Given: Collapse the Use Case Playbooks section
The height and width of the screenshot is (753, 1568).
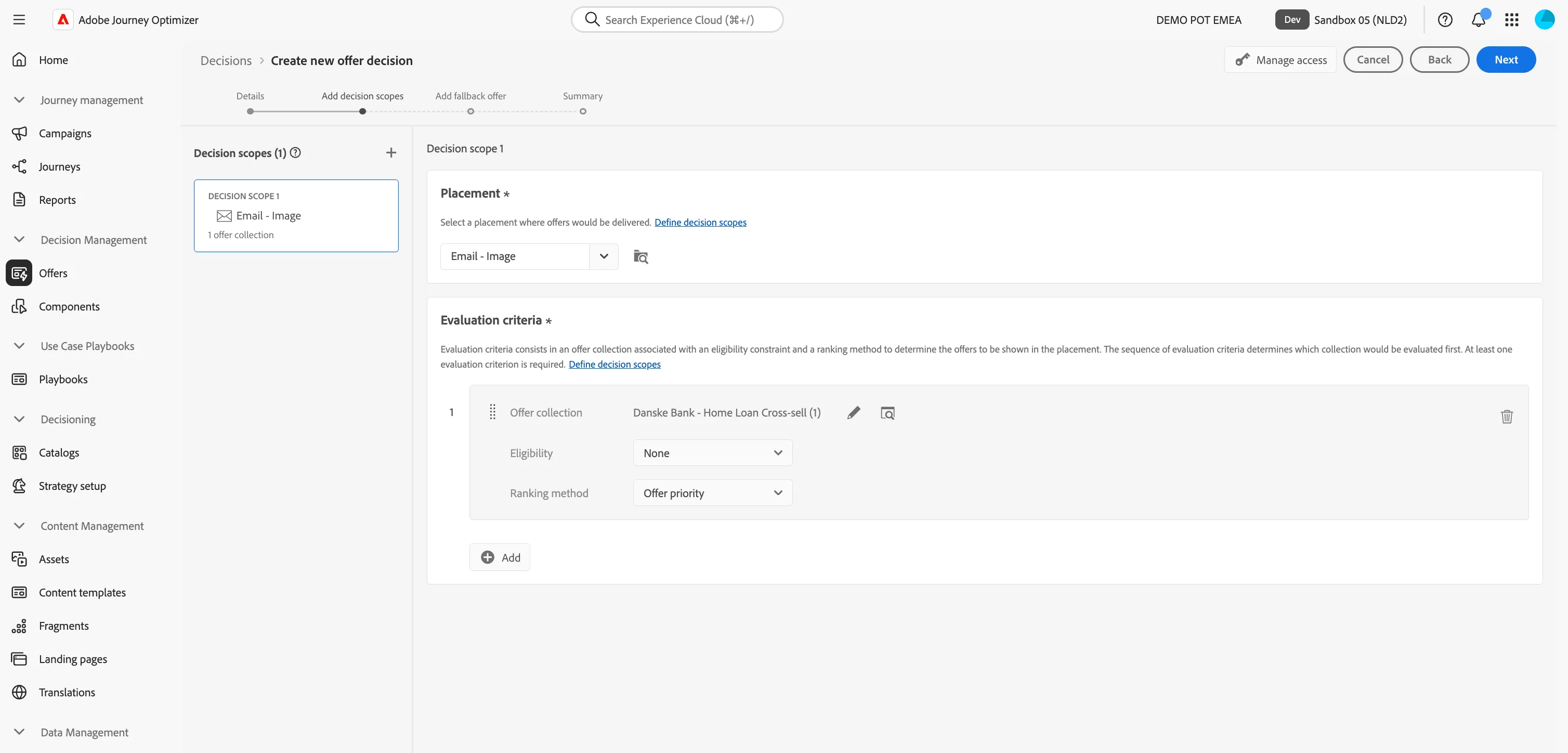Looking at the screenshot, I should (x=19, y=346).
